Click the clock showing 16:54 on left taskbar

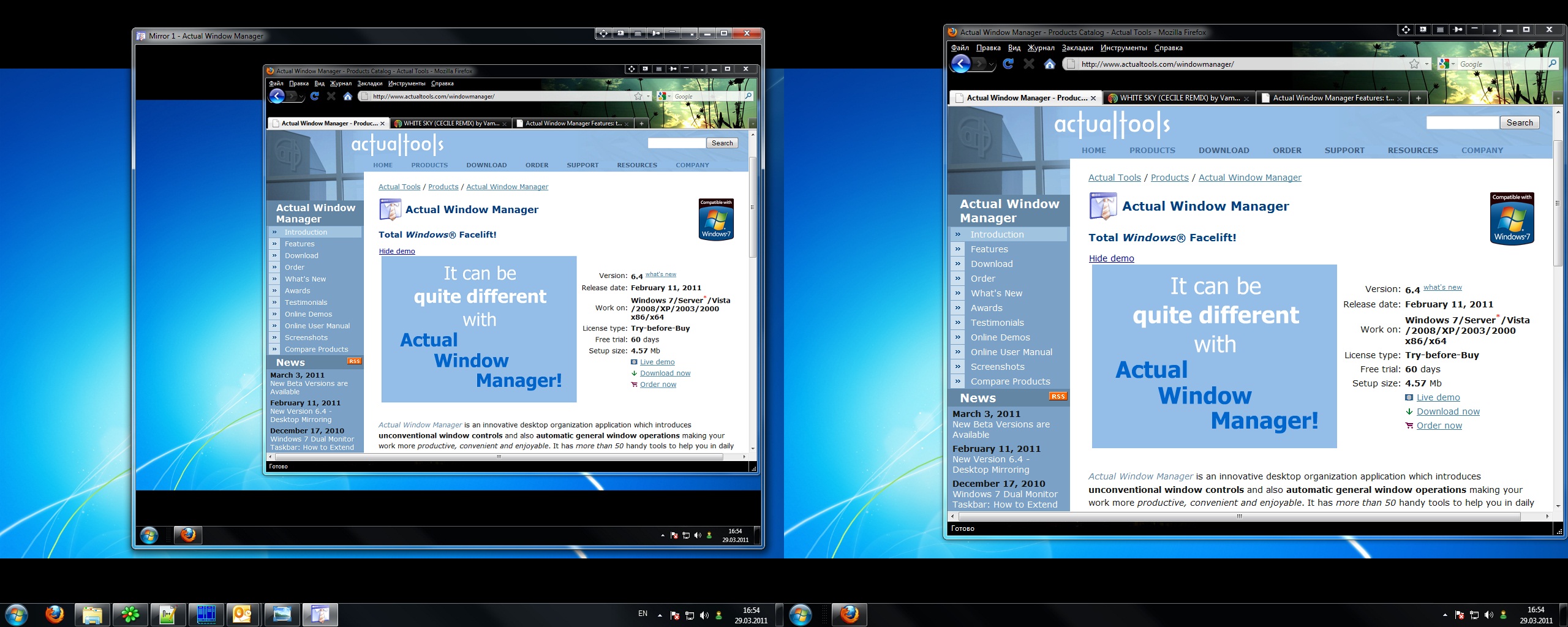point(751,615)
